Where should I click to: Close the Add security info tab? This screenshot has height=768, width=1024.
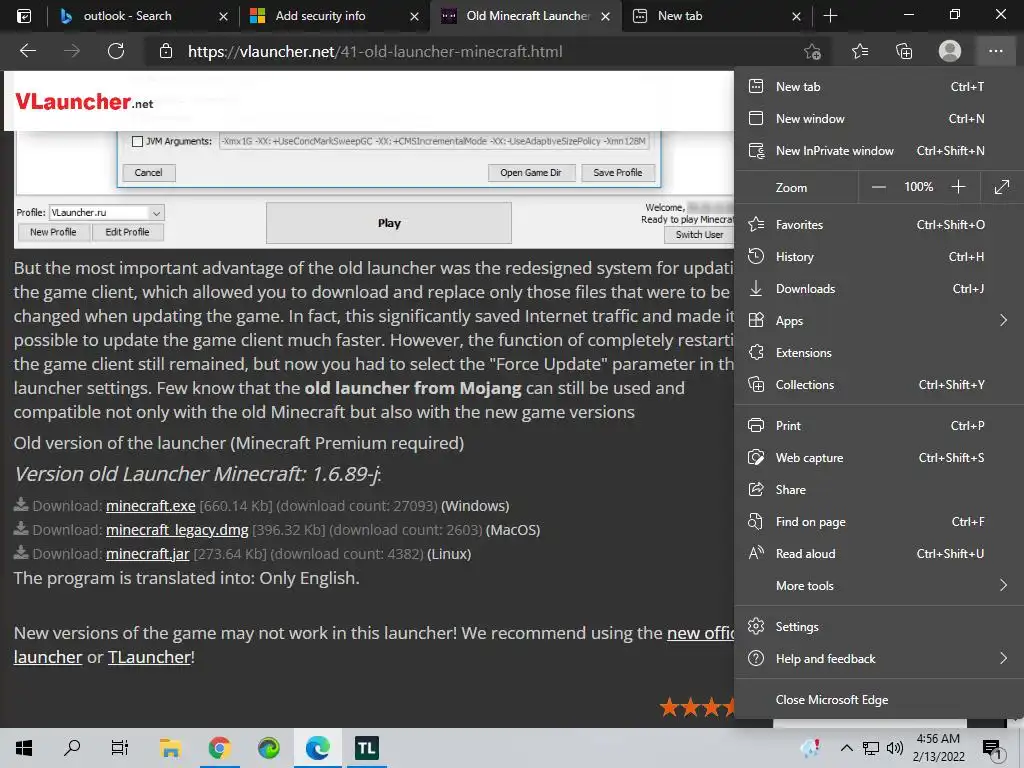click(x=414, y=16)
